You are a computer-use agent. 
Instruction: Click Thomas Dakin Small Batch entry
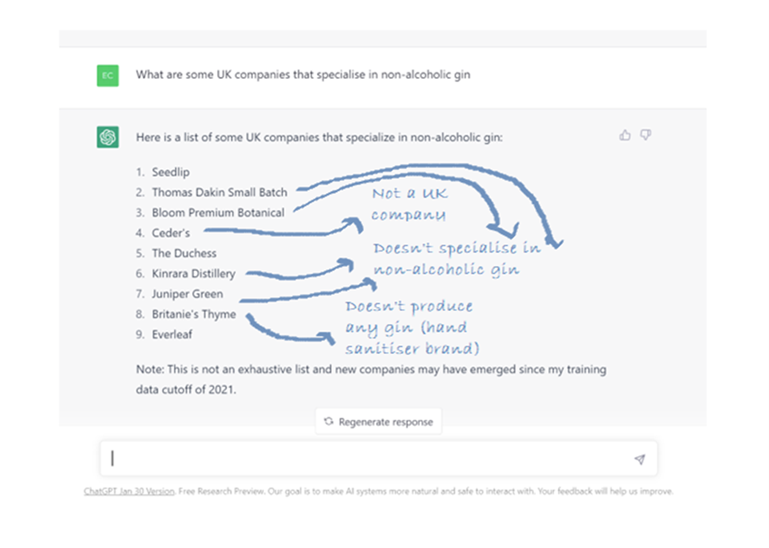tap(219, 192)
